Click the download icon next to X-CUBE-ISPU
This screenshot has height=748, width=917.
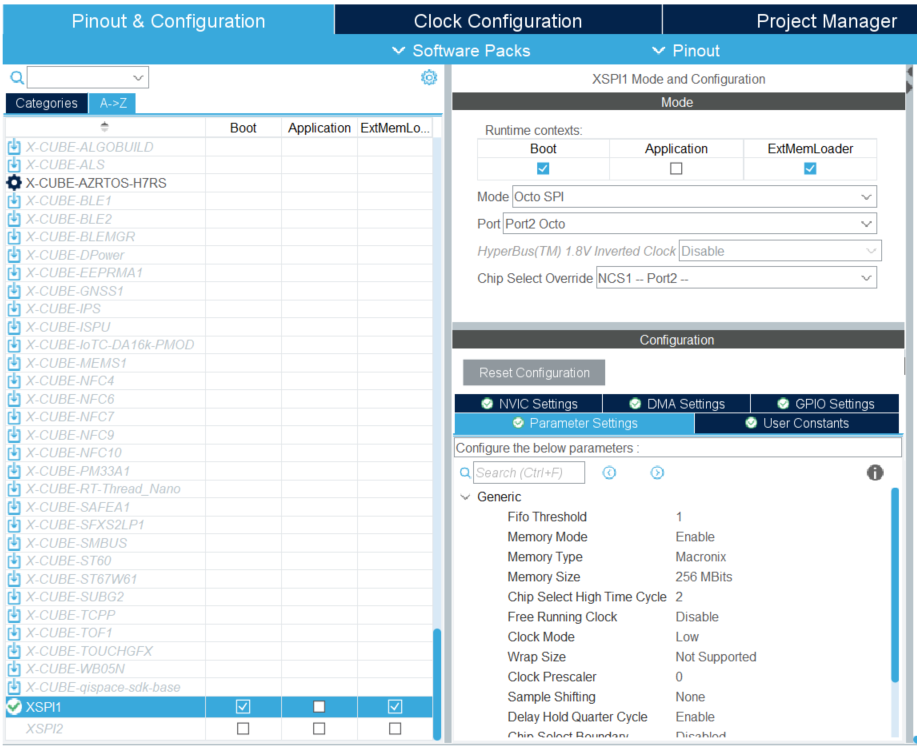coord(14,327)
